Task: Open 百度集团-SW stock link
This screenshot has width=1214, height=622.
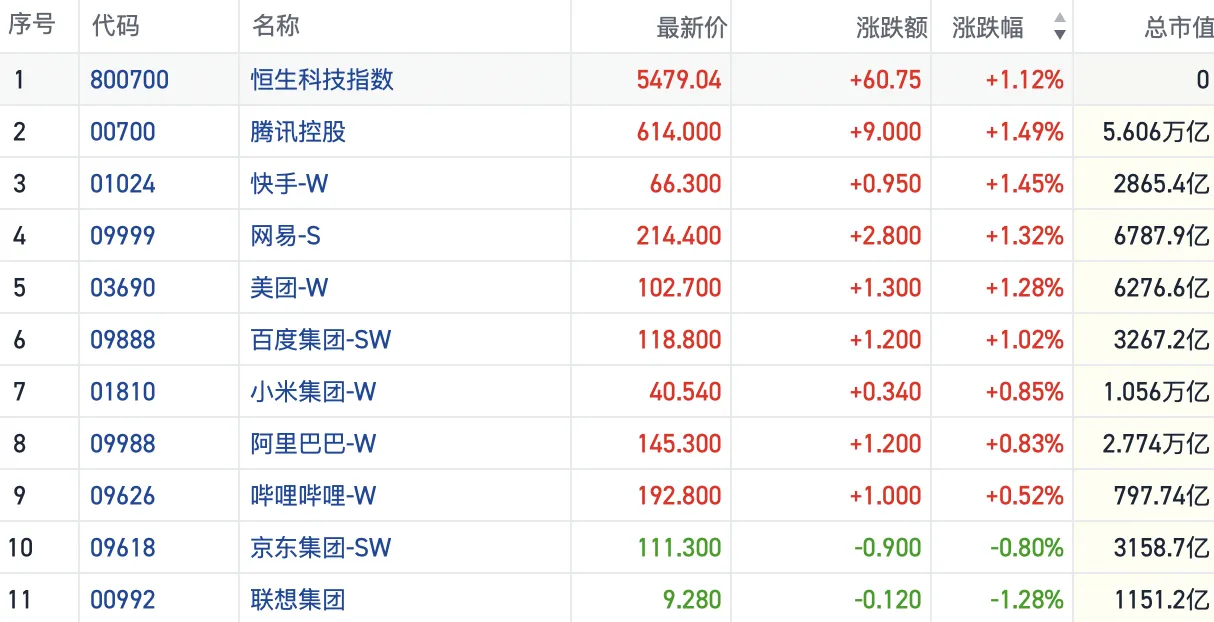Action: coord(320,340)
